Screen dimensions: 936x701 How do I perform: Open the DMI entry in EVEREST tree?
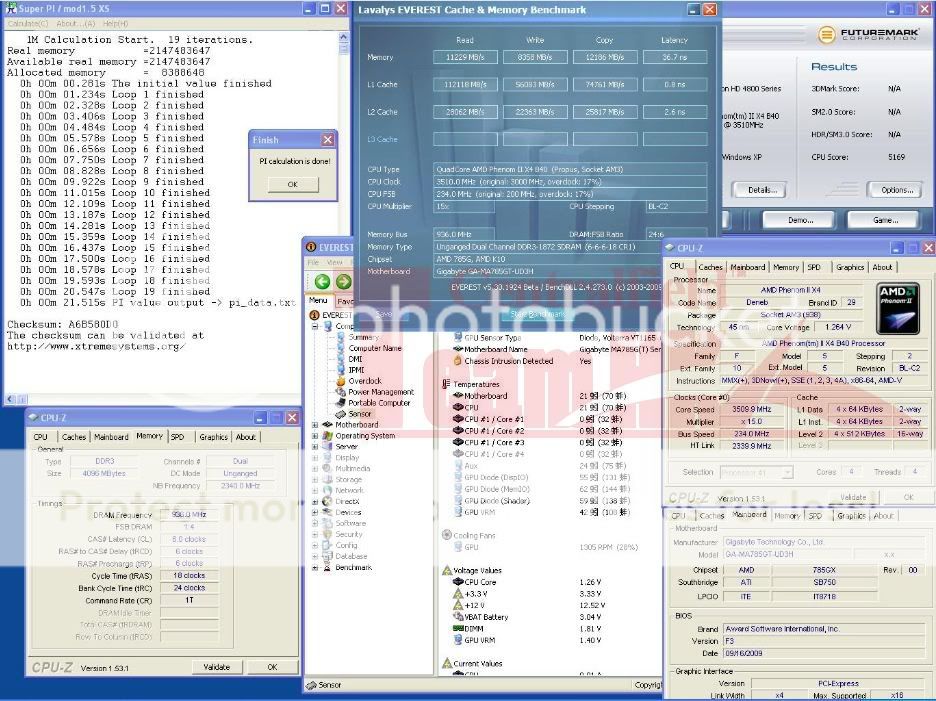coord(355,359)
